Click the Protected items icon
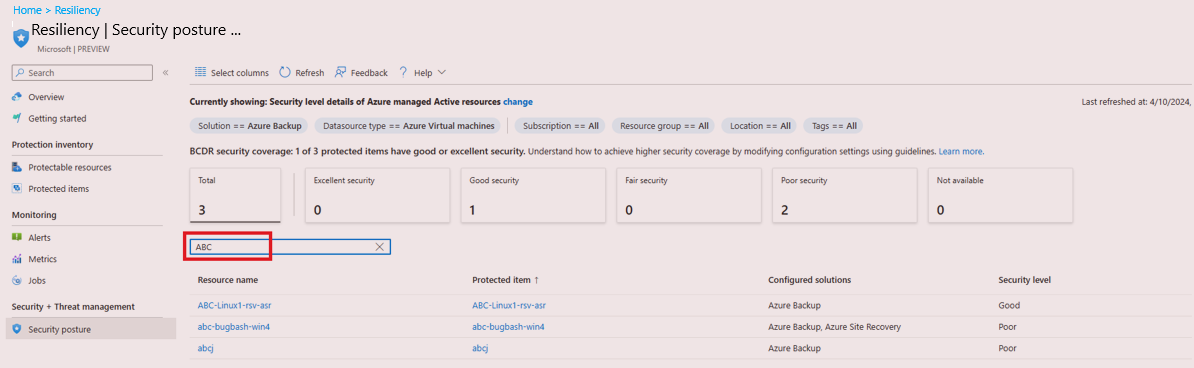The width and height of the screenshot is (1194, 368). (x=18, y=188)
